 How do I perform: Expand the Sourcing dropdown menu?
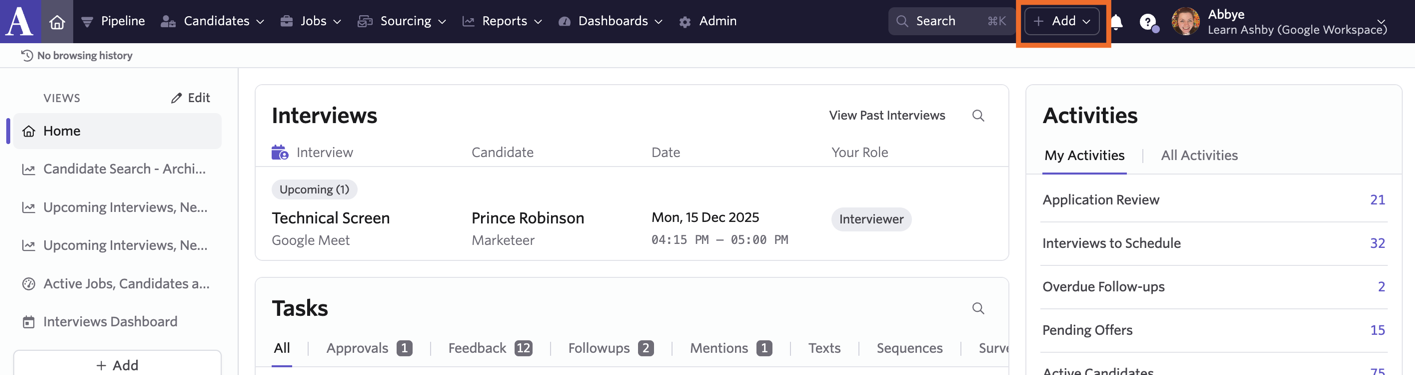(401, 21)
